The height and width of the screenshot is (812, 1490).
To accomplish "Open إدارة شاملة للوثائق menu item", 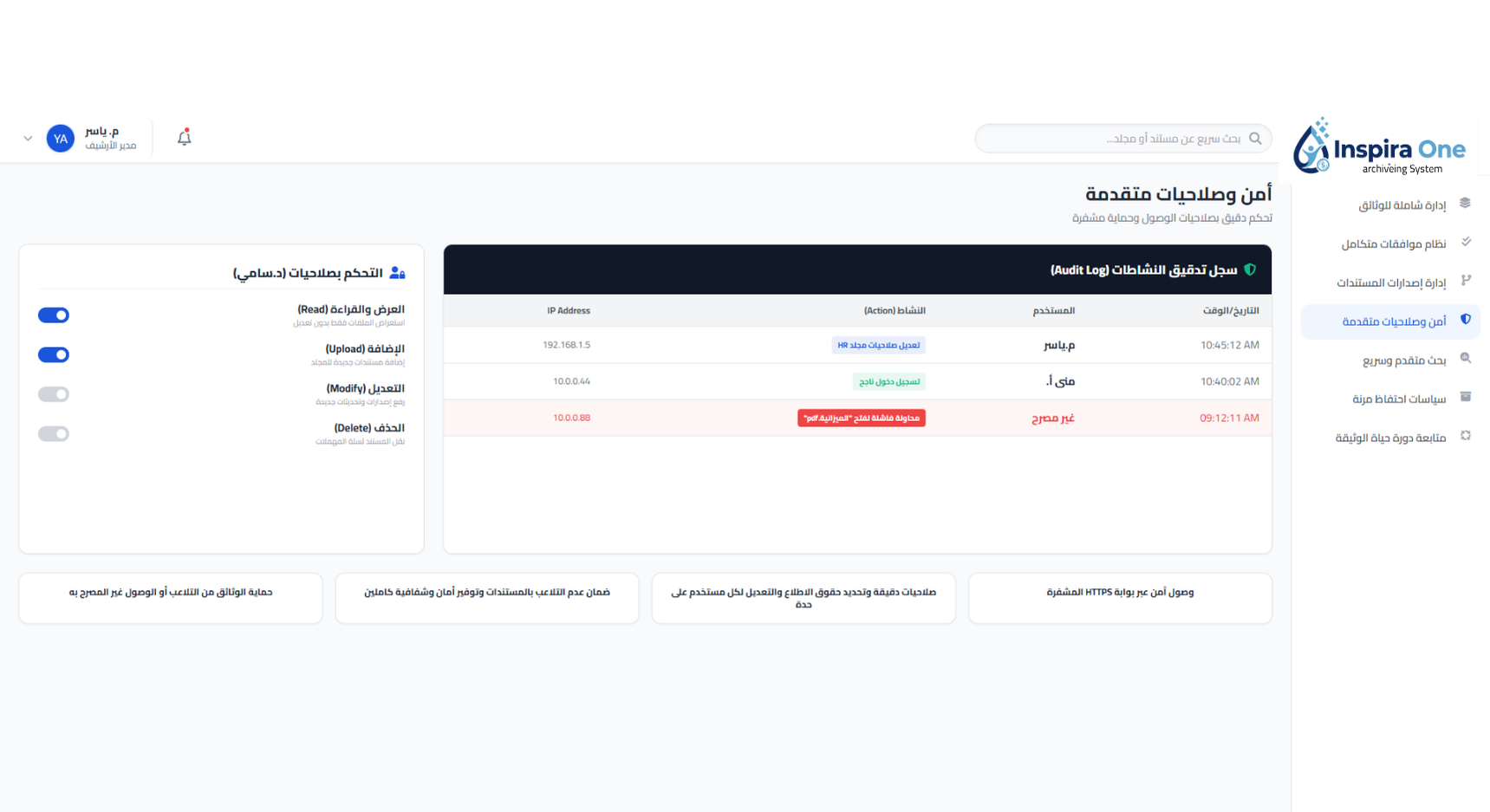I will coord(1390,205).
